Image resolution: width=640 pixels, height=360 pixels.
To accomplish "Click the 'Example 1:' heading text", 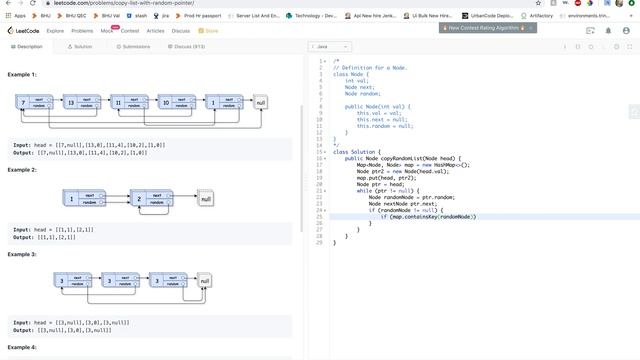I will [22, 75].
